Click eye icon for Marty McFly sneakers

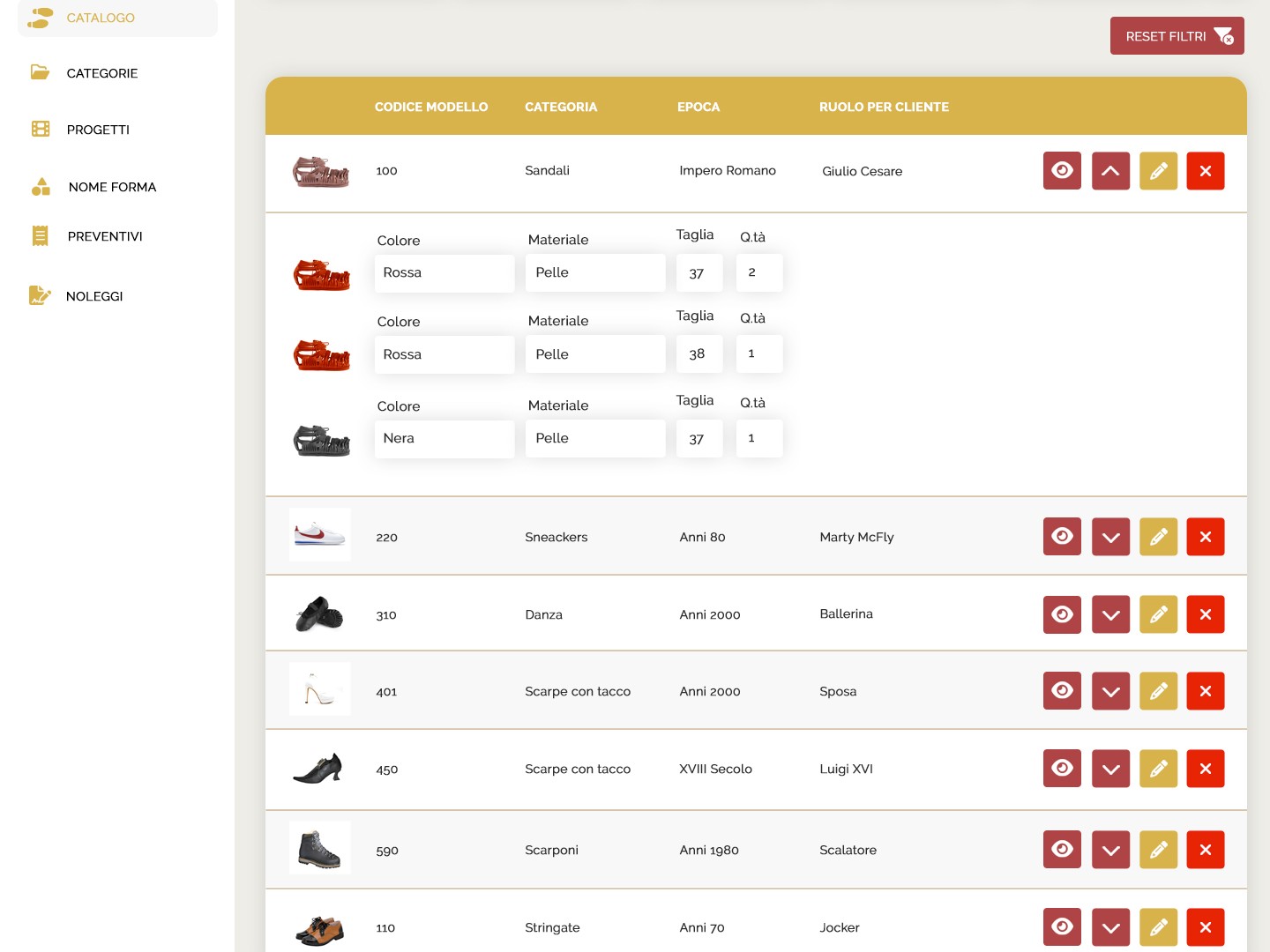1062,537
